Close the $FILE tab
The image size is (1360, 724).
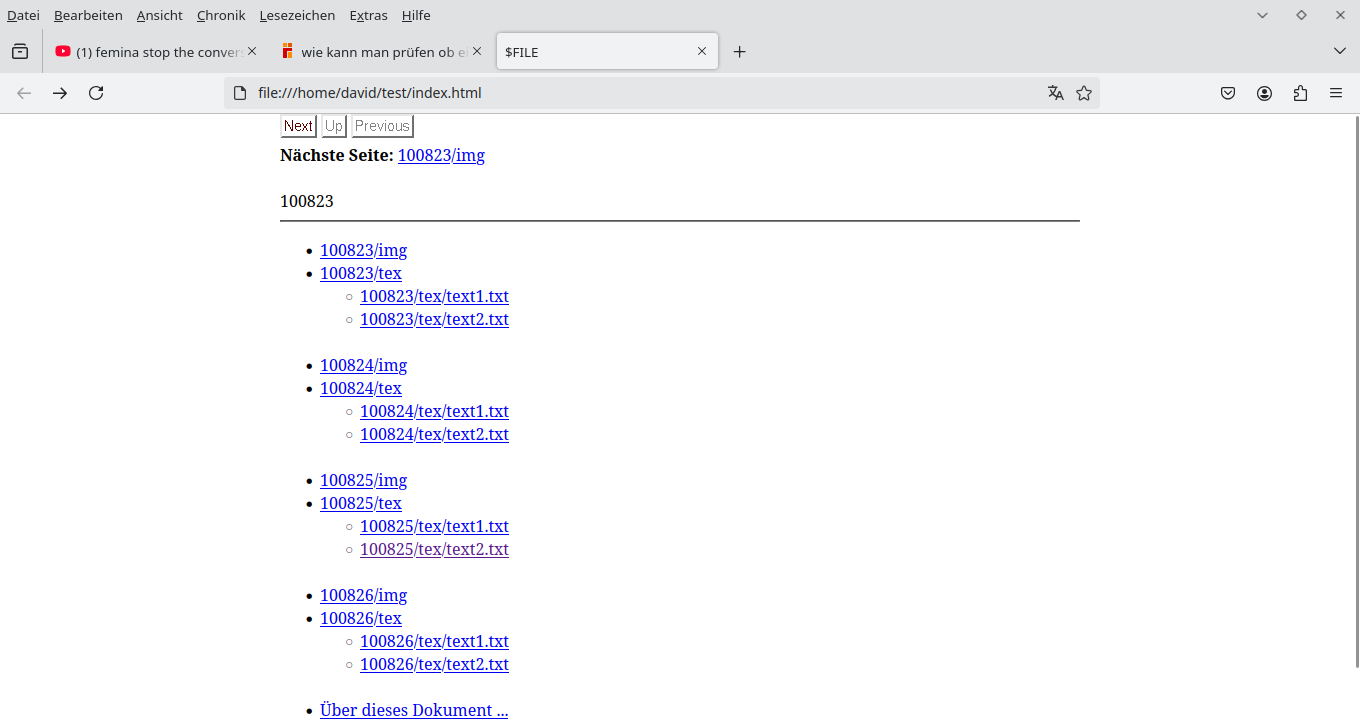click(x=702, y=51)
